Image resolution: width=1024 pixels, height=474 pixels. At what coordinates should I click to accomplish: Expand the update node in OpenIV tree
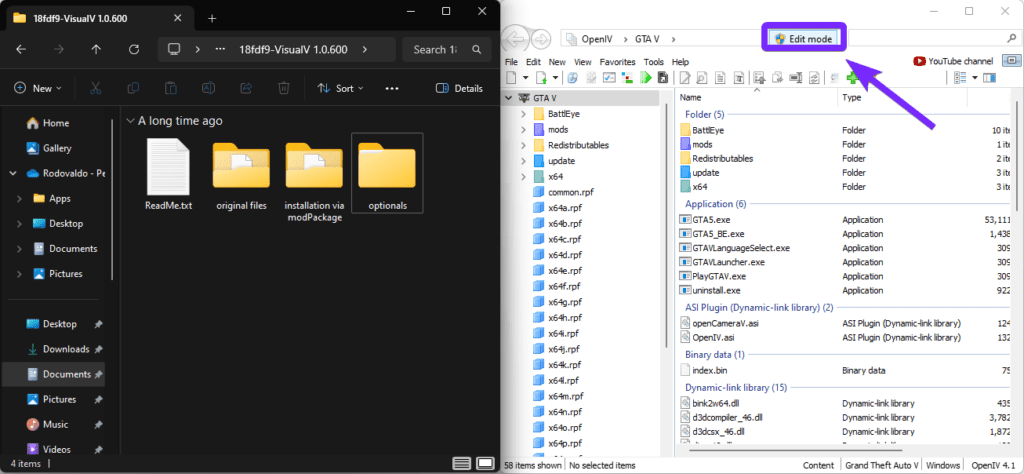[523, 161]
